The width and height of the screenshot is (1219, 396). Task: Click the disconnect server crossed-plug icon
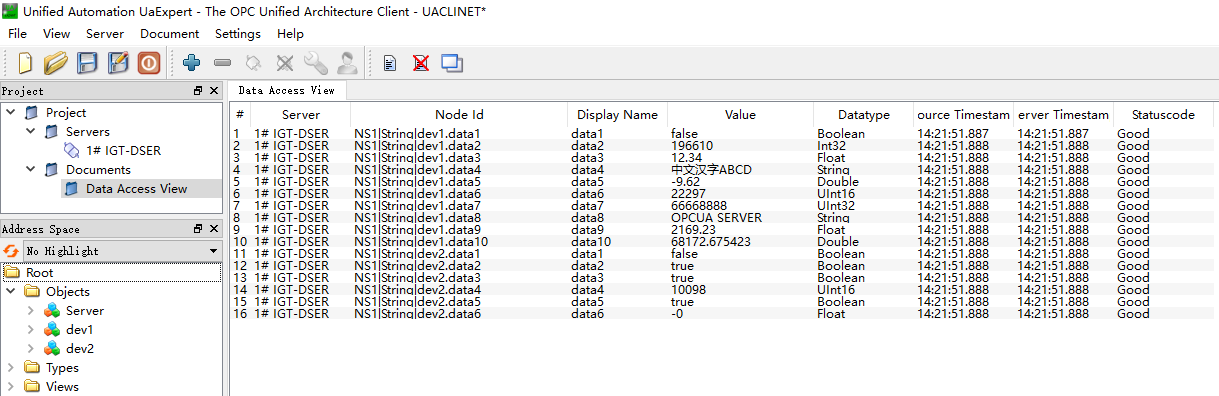click(x=285, y=63)
